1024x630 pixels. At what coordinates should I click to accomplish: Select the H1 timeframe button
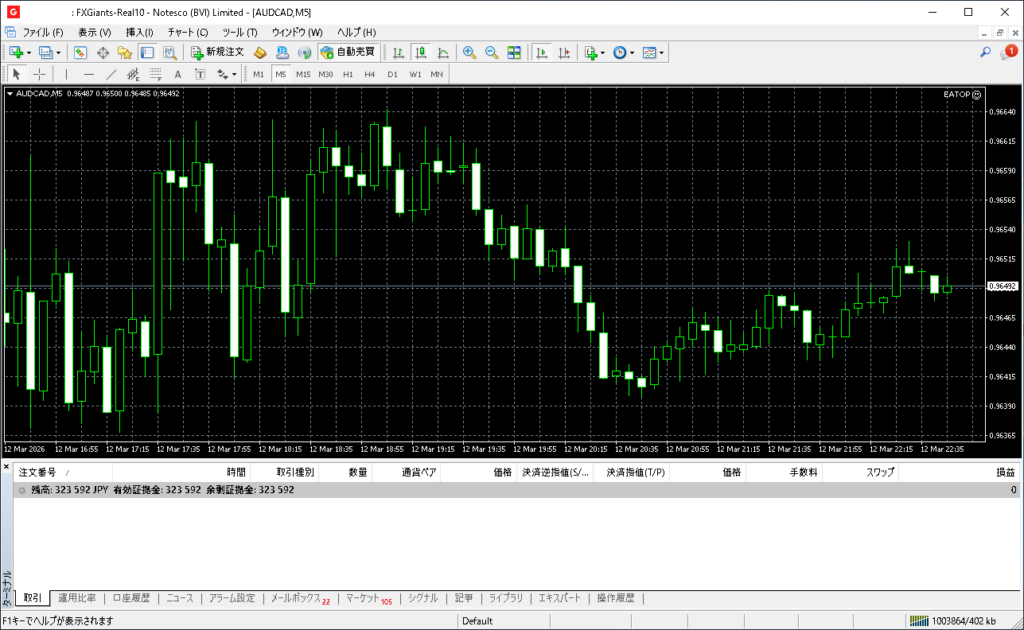coord(348,74)
